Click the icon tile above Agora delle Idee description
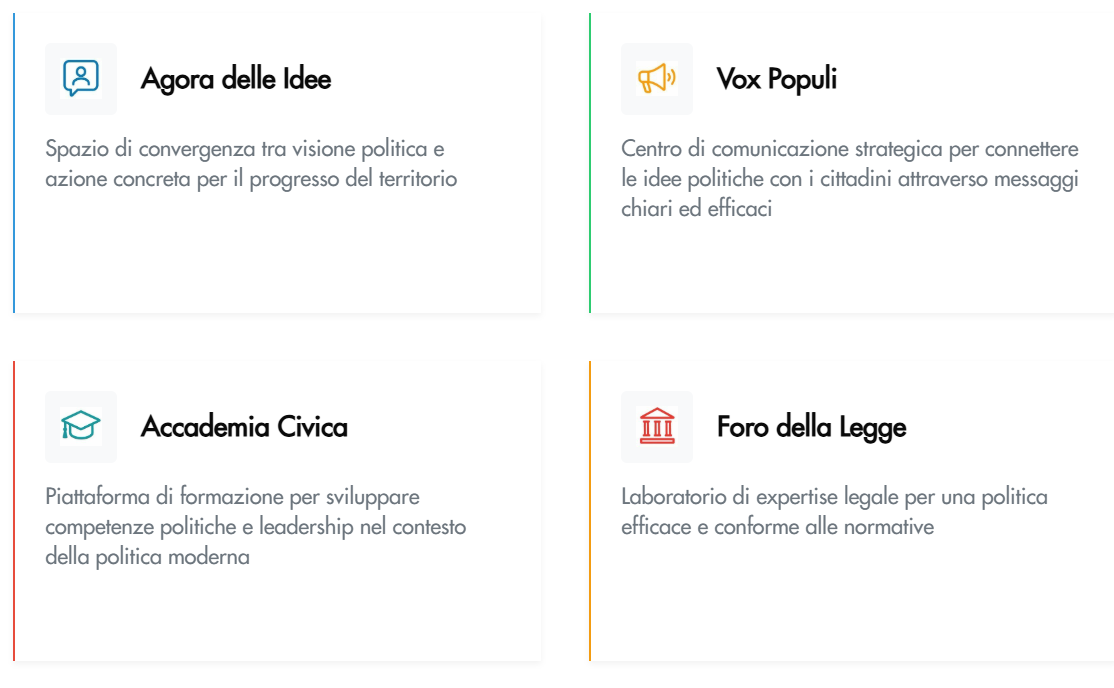The width and height of the screenshot is (1114, 688). [x=81, y=78]
